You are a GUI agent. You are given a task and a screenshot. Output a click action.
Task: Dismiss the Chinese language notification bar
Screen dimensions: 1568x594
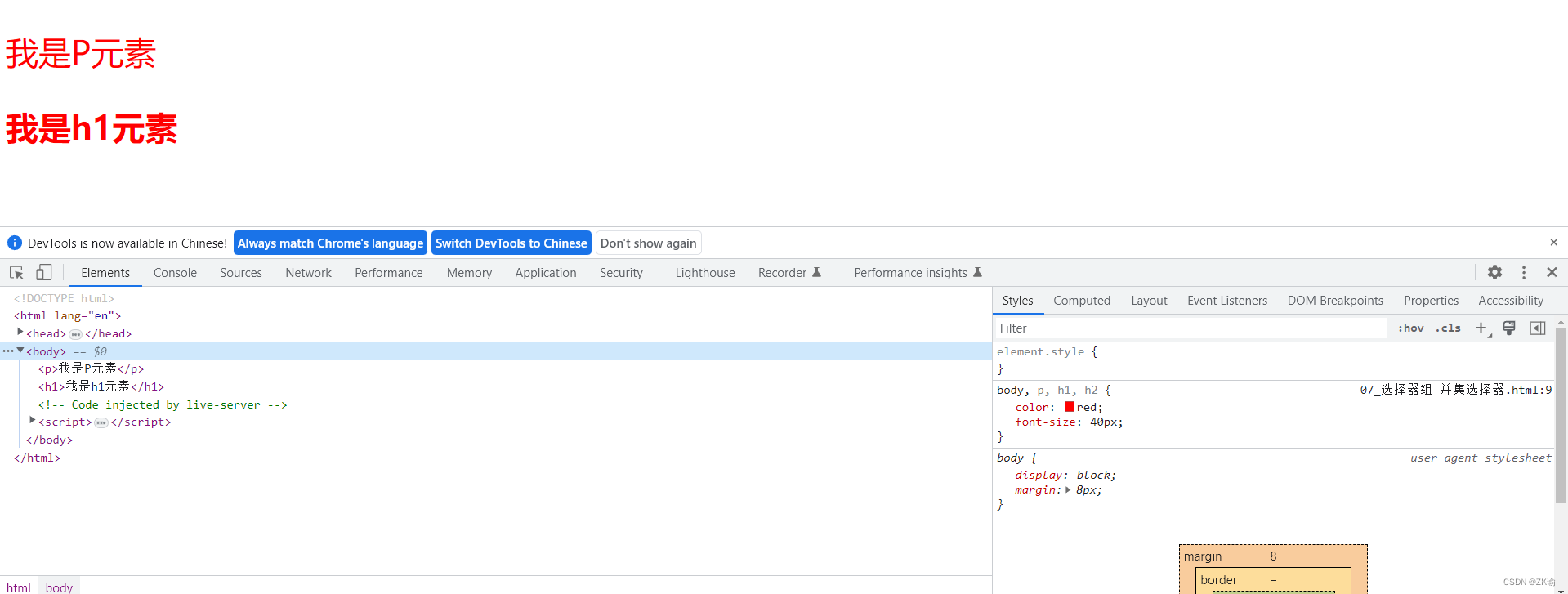pos(1553,243)
